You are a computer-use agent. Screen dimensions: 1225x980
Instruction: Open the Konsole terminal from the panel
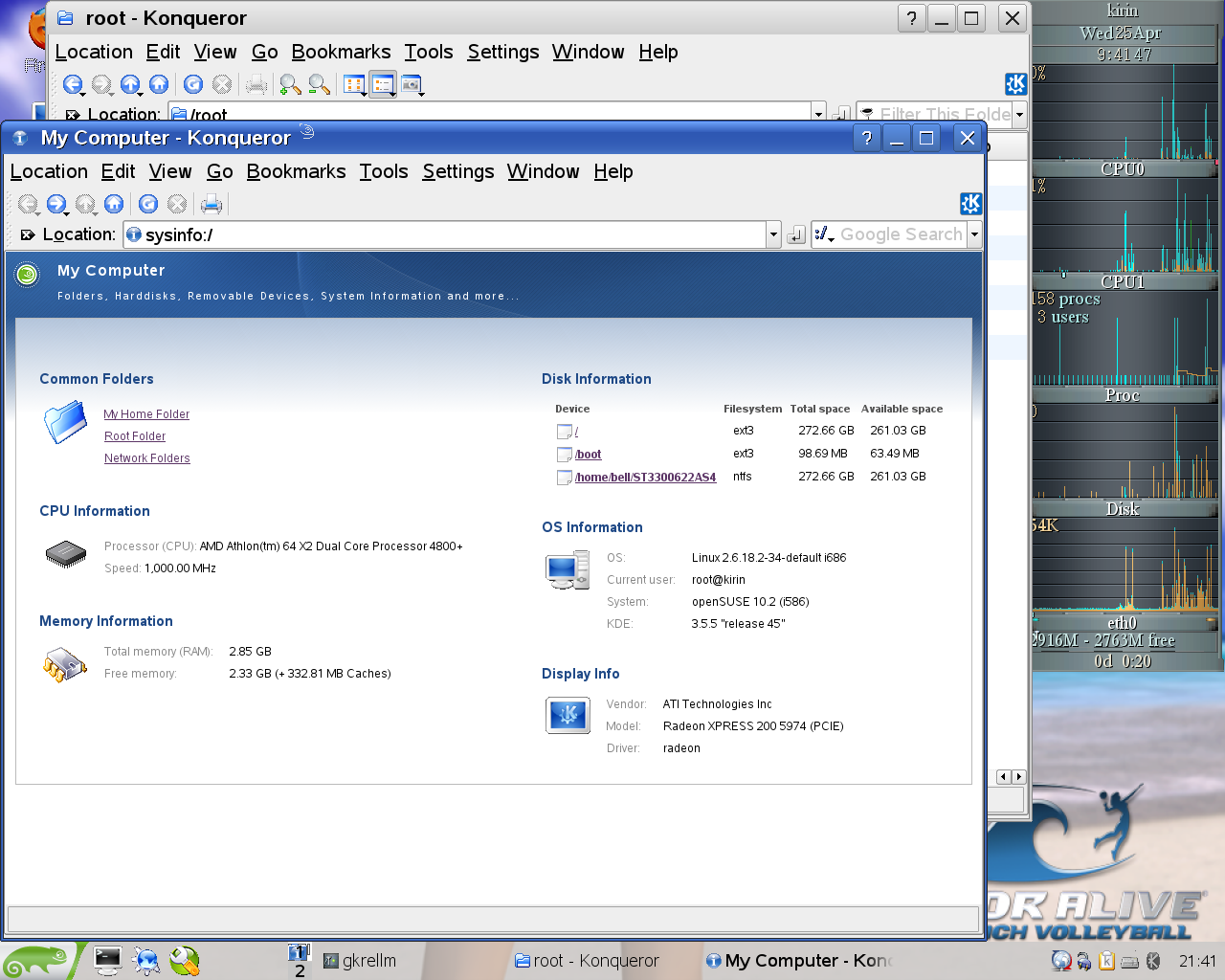coord(107,960)
